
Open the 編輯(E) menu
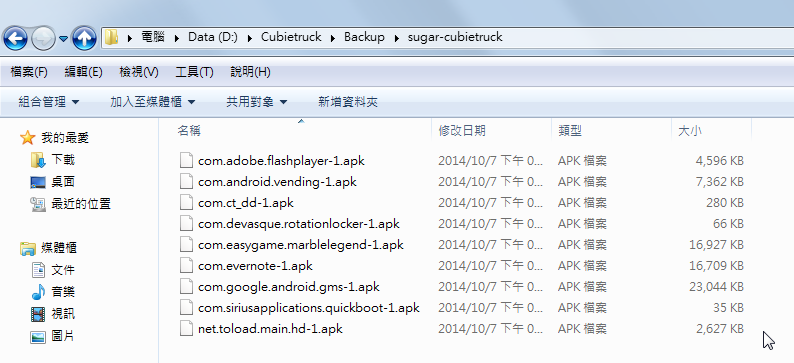point(84,72)
